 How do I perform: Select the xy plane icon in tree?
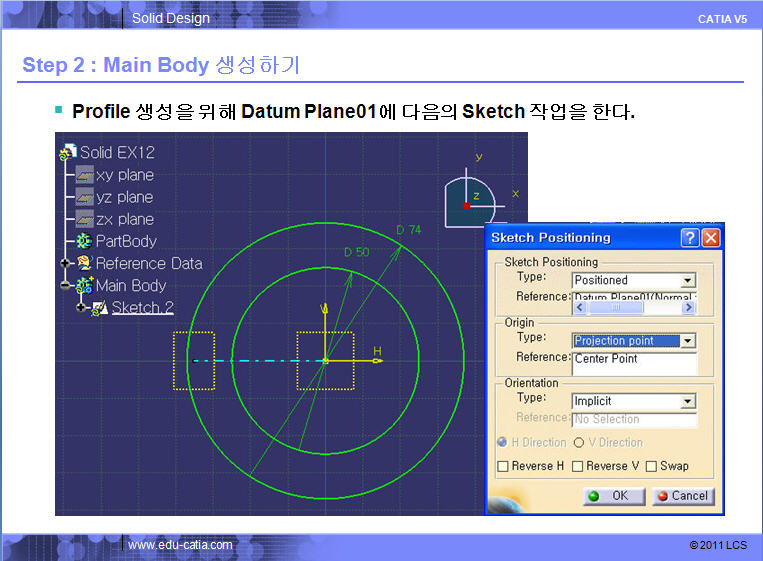[84, 175]
